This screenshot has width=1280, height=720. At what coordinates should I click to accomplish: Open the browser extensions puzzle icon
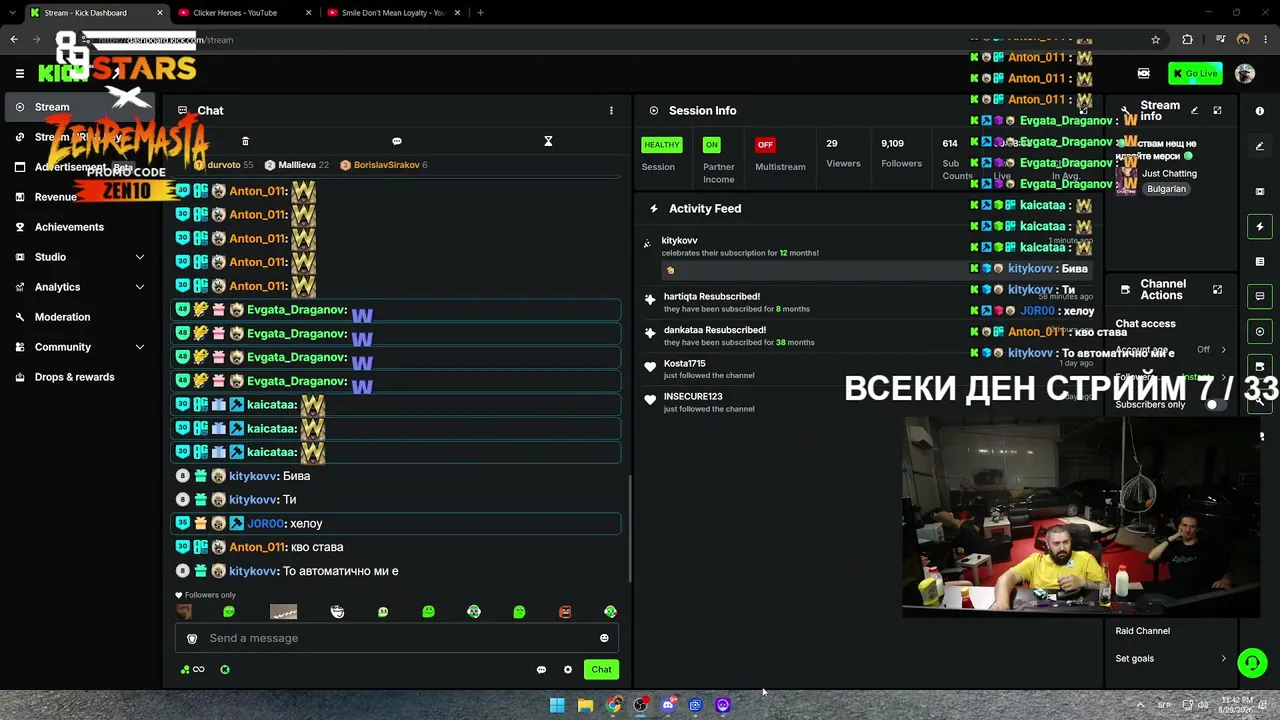(1187, 40)
